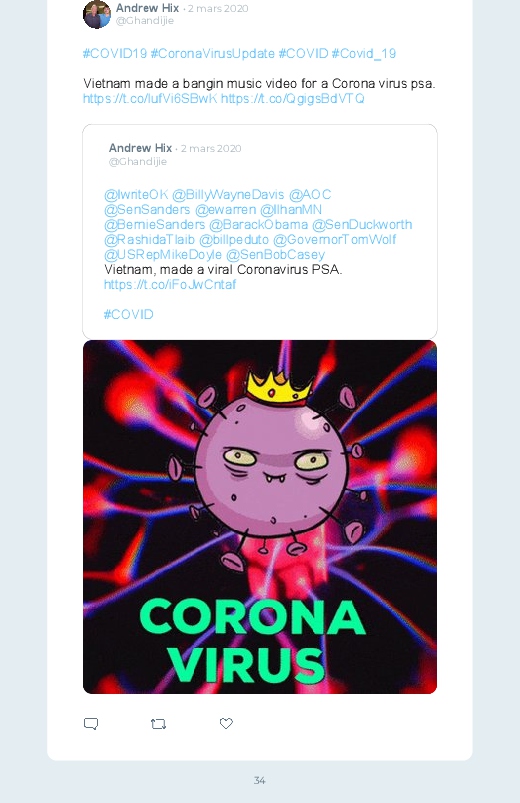Like the tweet with heart icon
520x803 pixels.
(226, 723)
